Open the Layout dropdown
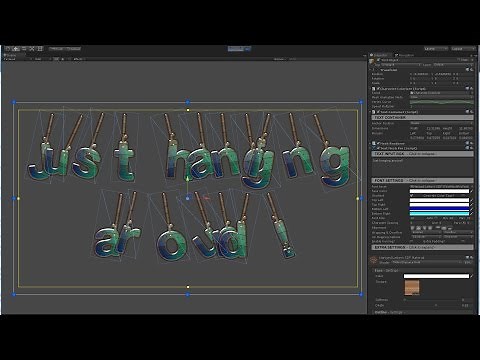 pyautogui.click(x=463, y=49)
